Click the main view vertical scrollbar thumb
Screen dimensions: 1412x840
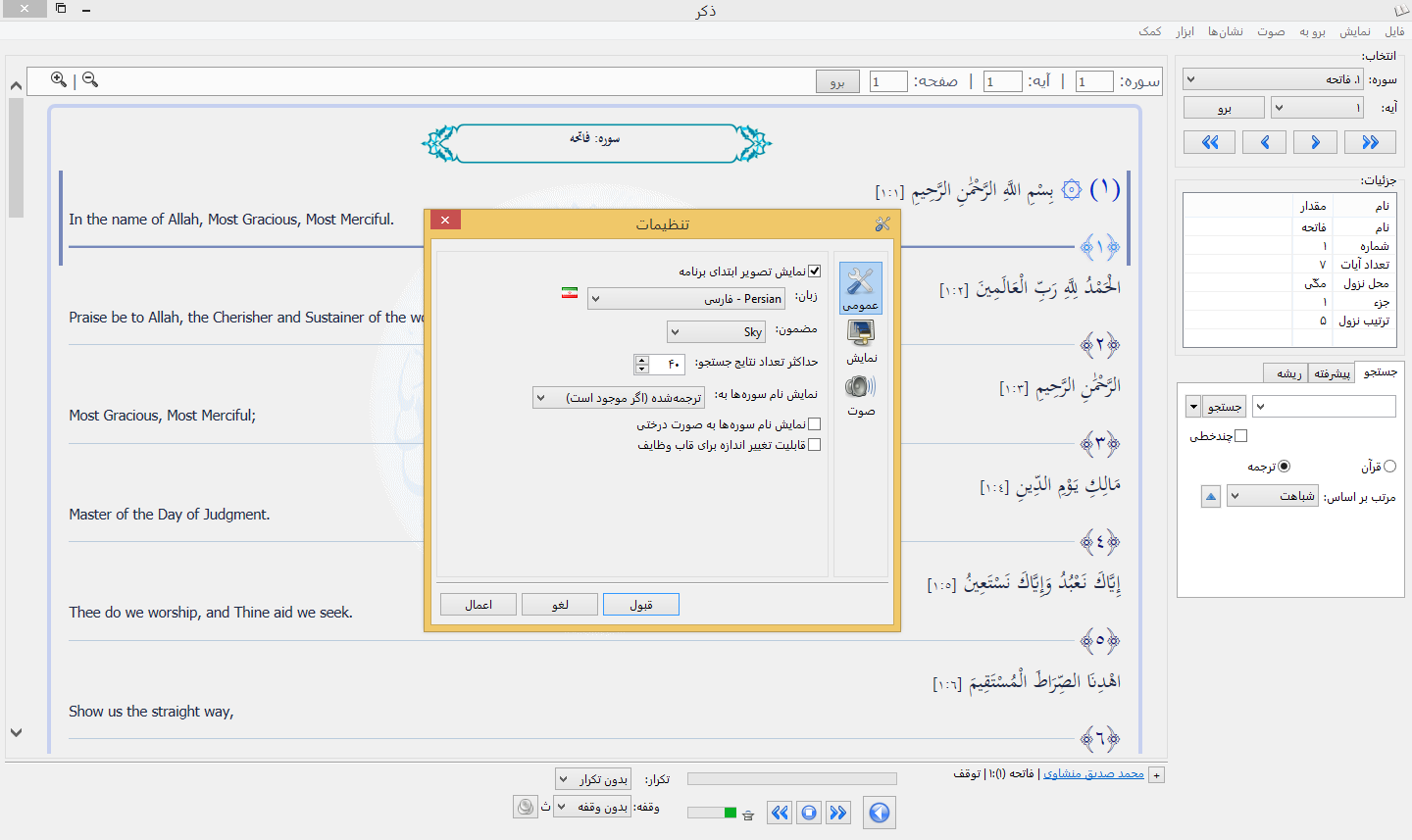pos(16,158)
